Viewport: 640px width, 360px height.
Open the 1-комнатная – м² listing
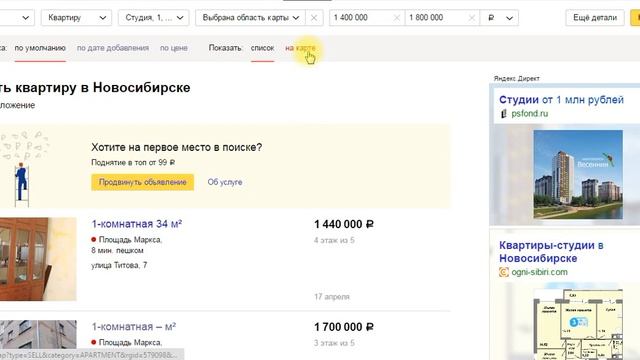(x=133, y=327)
